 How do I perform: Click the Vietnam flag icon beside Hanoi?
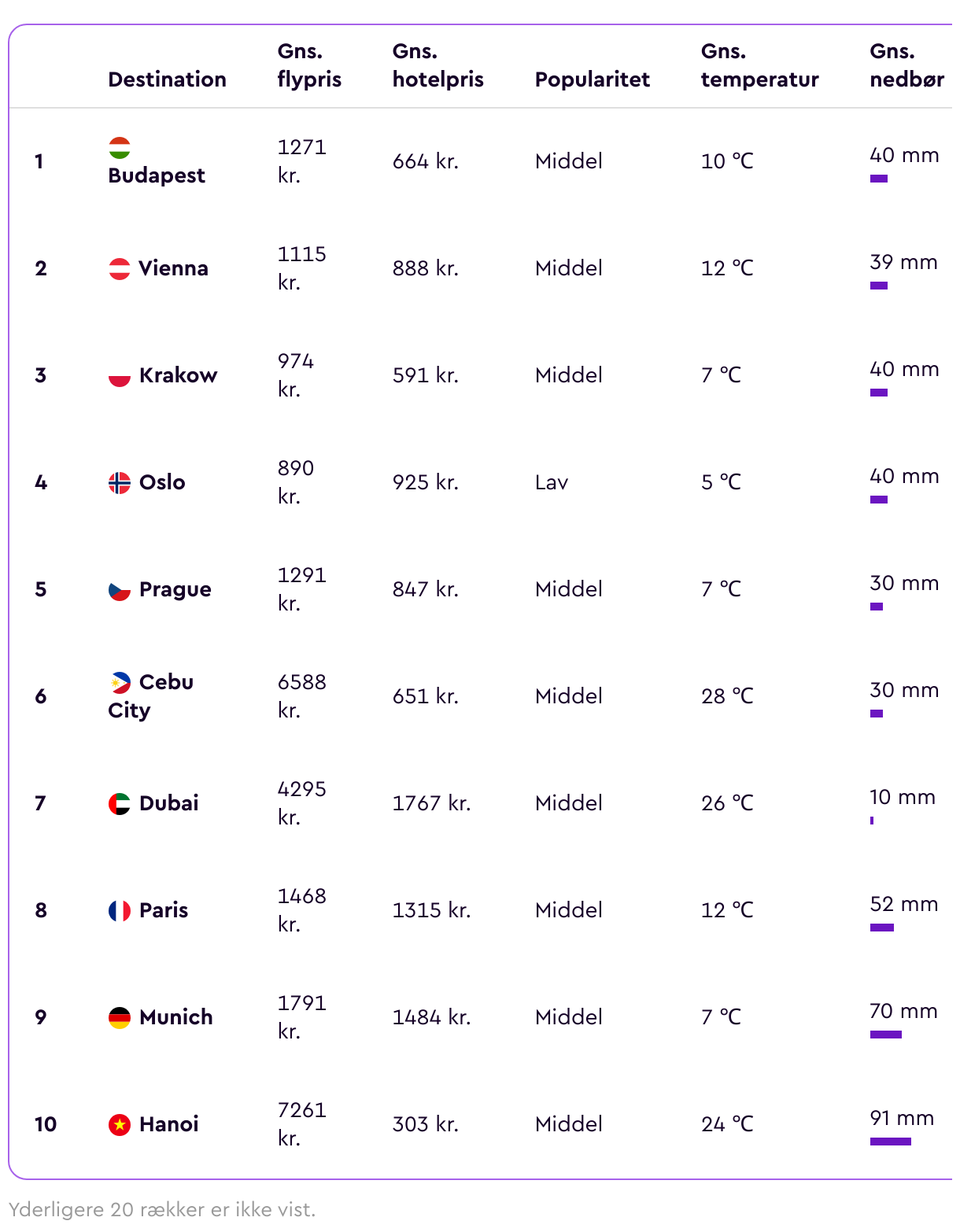pyautogui.click(x=120, y=1124)
